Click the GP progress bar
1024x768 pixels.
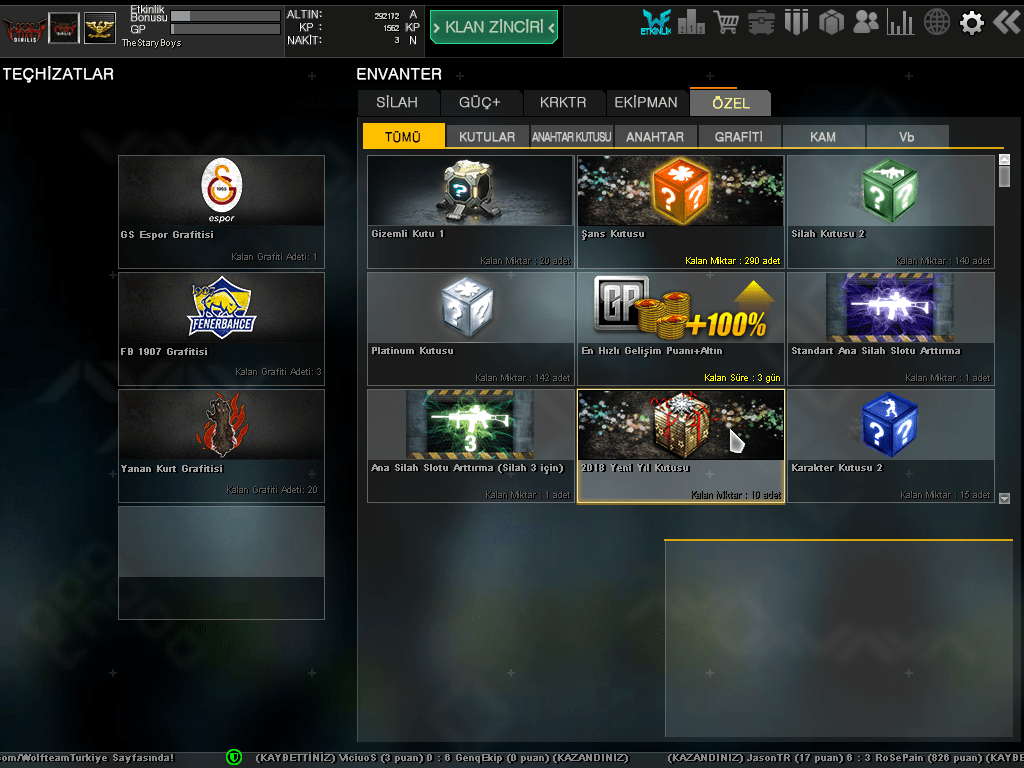coord(225,29)
